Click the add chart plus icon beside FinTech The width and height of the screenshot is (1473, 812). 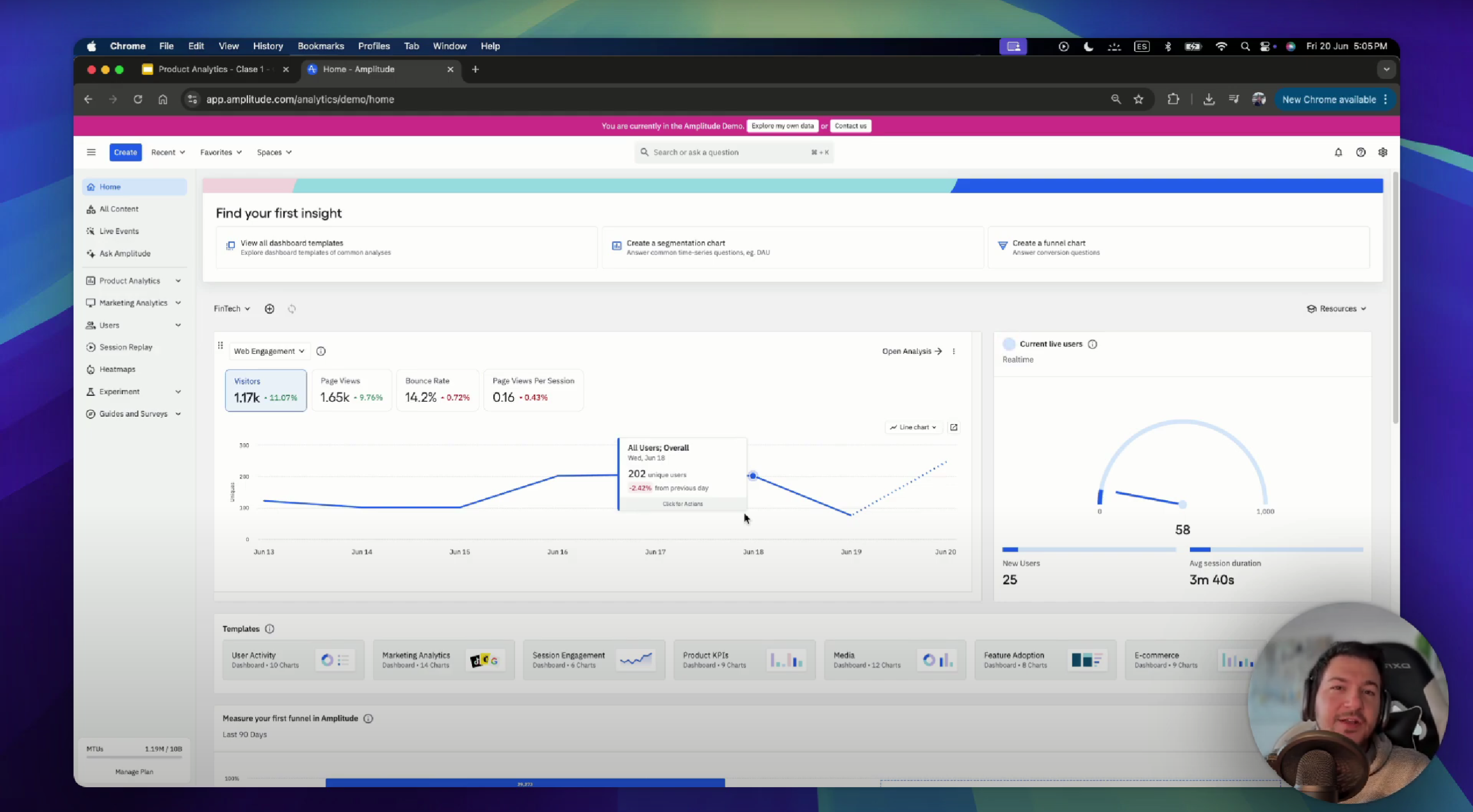pos(269,308)
